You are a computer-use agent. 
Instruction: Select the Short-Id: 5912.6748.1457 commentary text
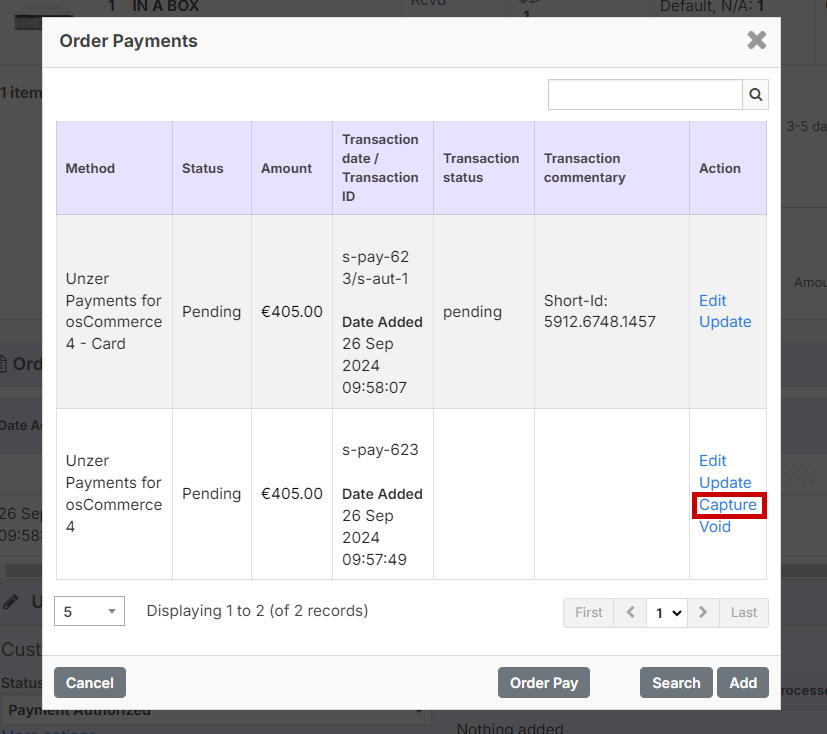[600, 311]
